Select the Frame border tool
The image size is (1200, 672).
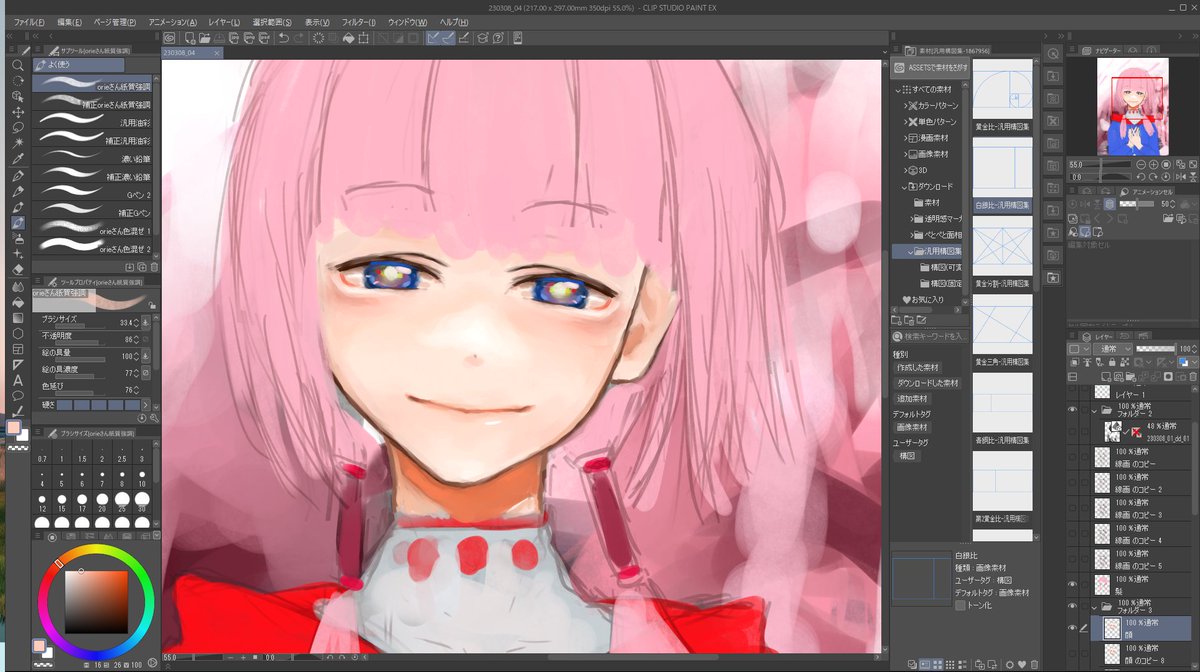pos(18,348)
